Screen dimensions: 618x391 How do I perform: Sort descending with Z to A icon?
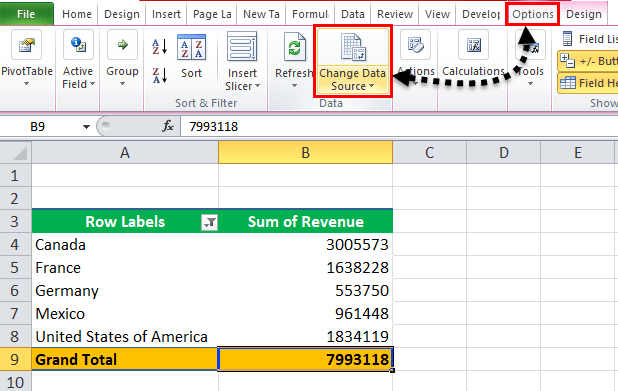coord(160,75)
